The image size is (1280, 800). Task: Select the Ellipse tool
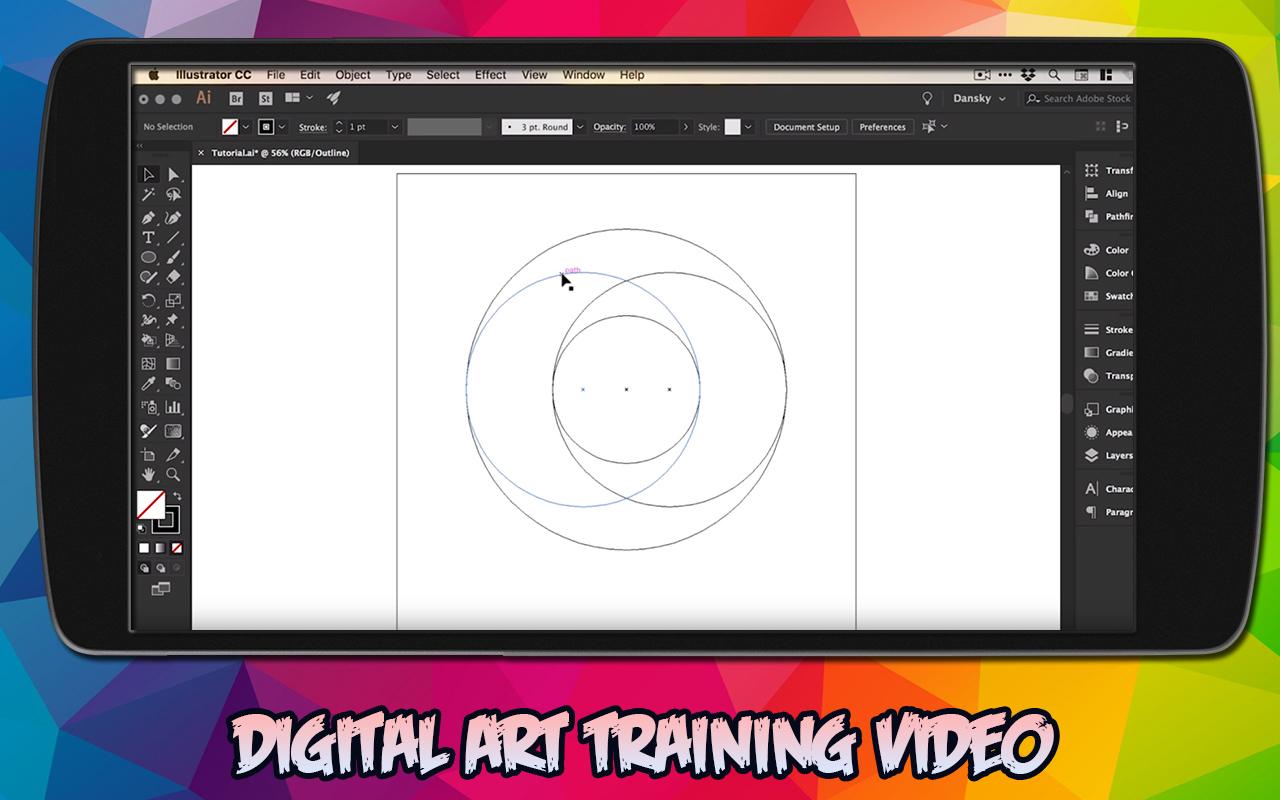click(149, 257)
